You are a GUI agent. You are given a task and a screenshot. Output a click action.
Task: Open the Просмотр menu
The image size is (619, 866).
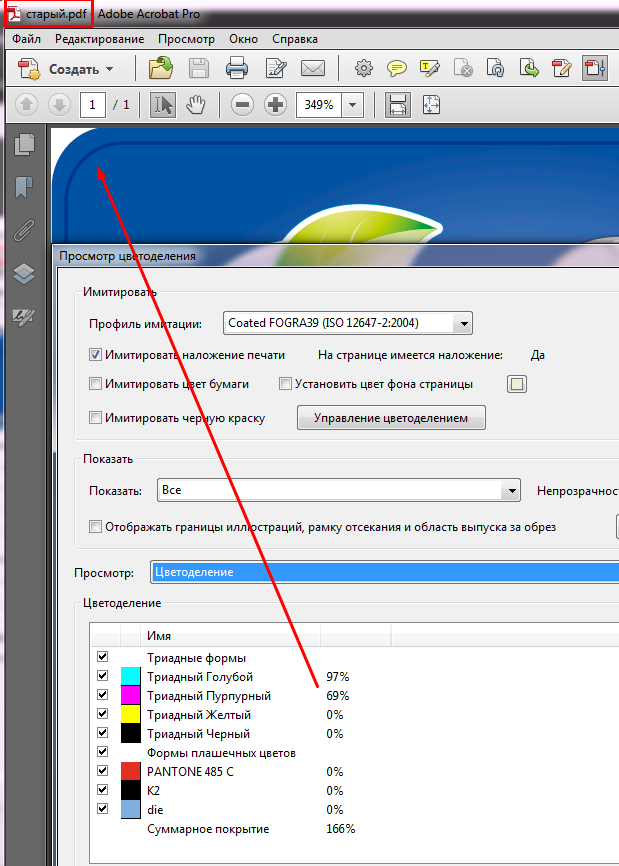[186, 39]
